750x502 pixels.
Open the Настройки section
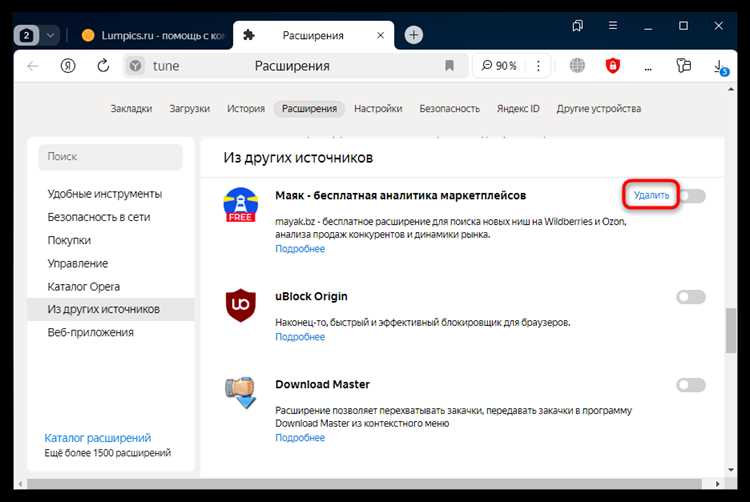click(x=378, y=109)
